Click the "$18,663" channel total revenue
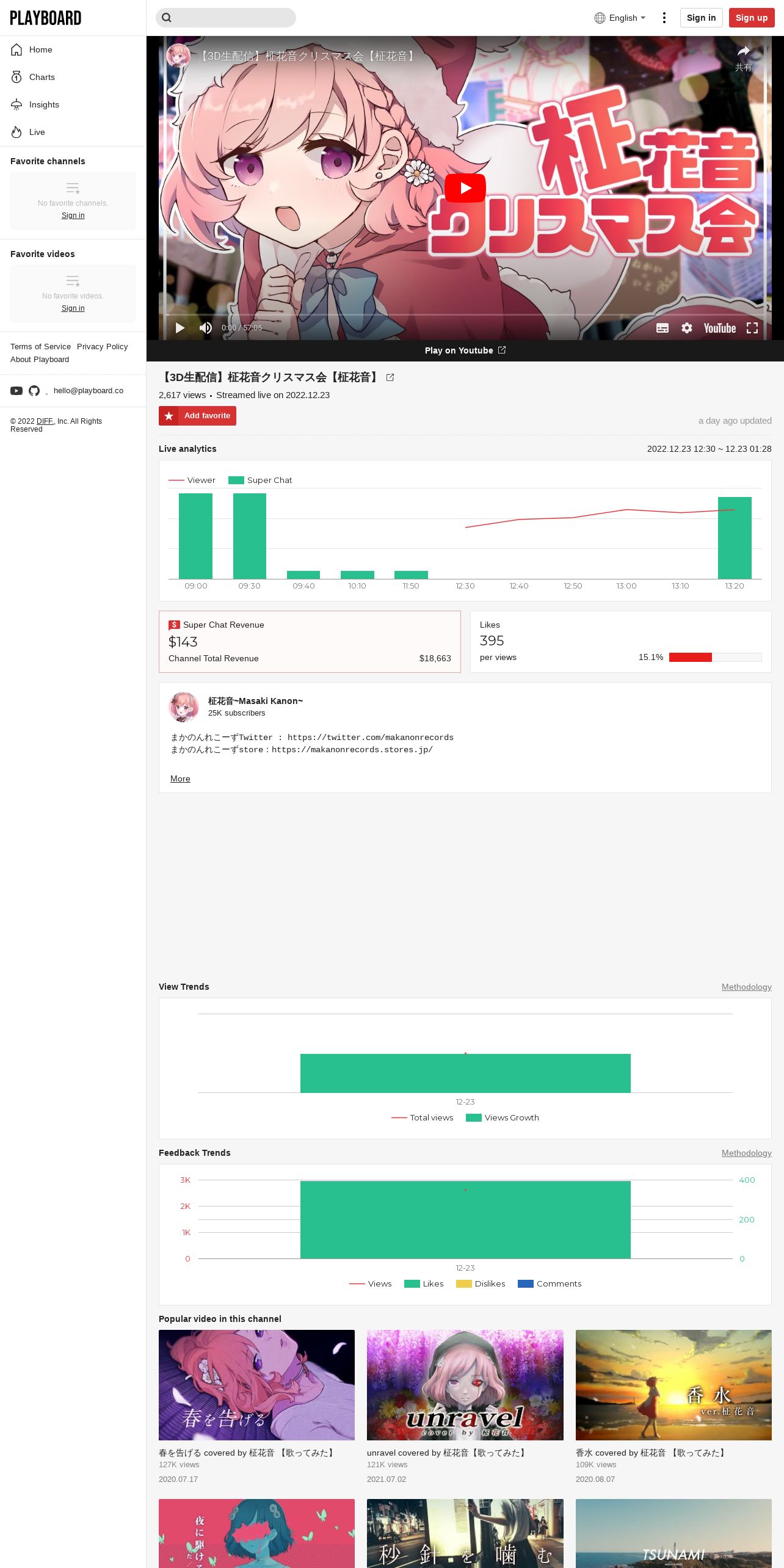The image size is (784, 1568). click(x=435, y=658)
